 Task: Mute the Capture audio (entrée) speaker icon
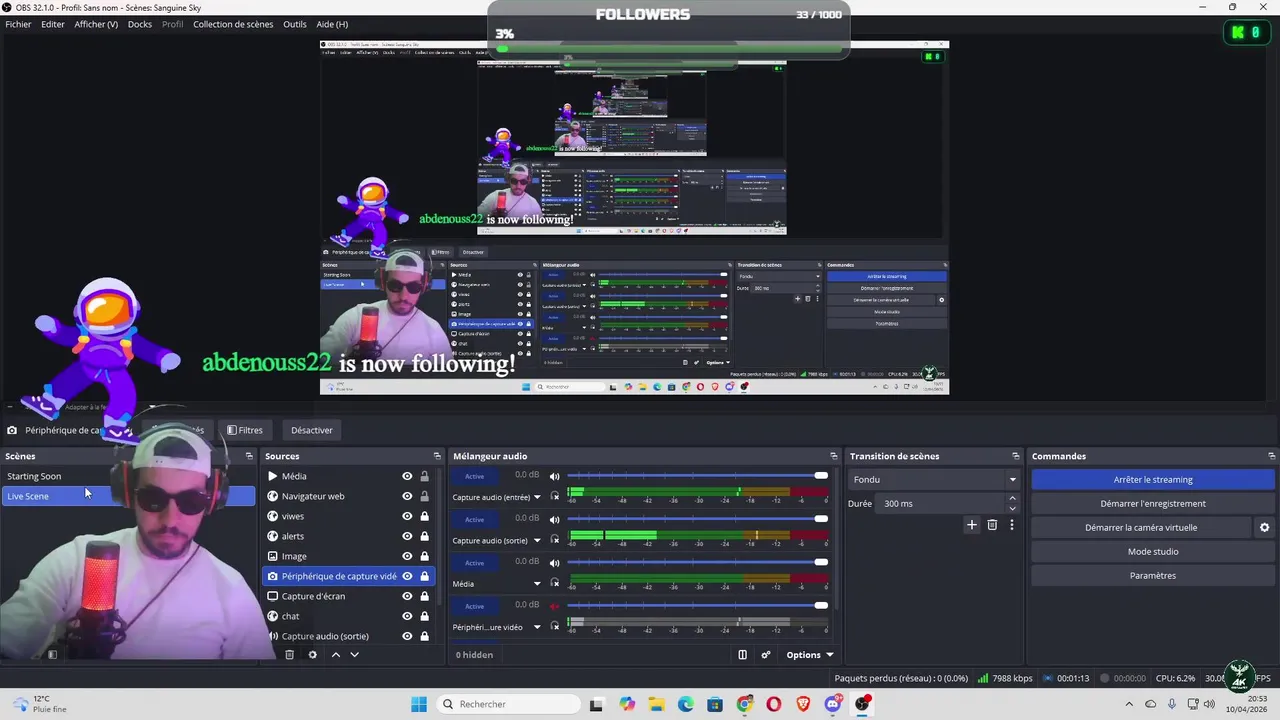click(x=554, y=477)
